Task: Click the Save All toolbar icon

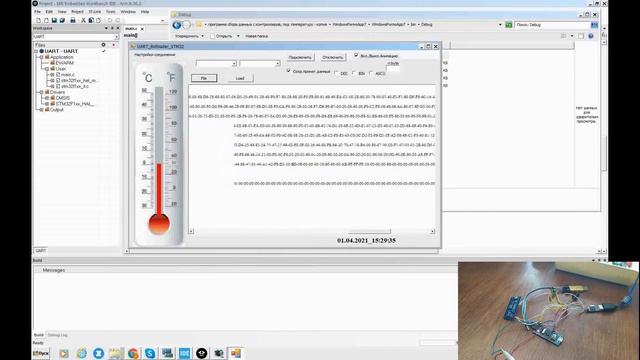Action: (62, 20)
